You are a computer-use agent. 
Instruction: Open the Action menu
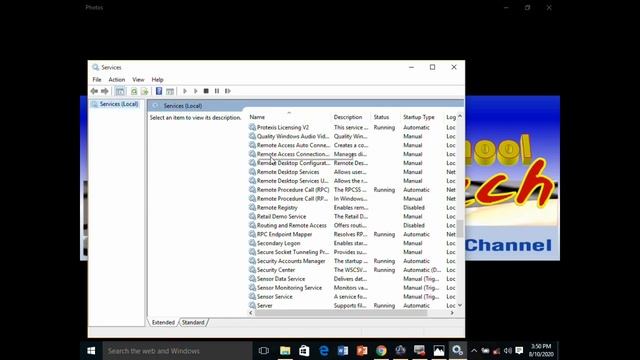point(117,80)
